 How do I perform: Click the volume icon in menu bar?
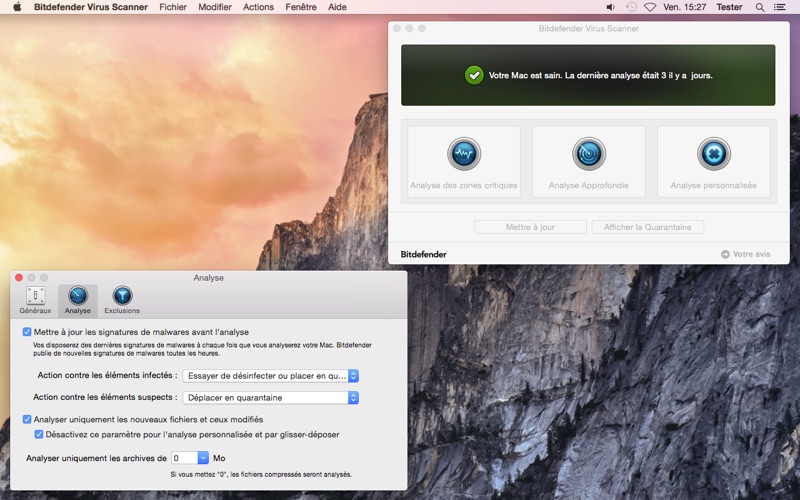click(x=610, y=7)
